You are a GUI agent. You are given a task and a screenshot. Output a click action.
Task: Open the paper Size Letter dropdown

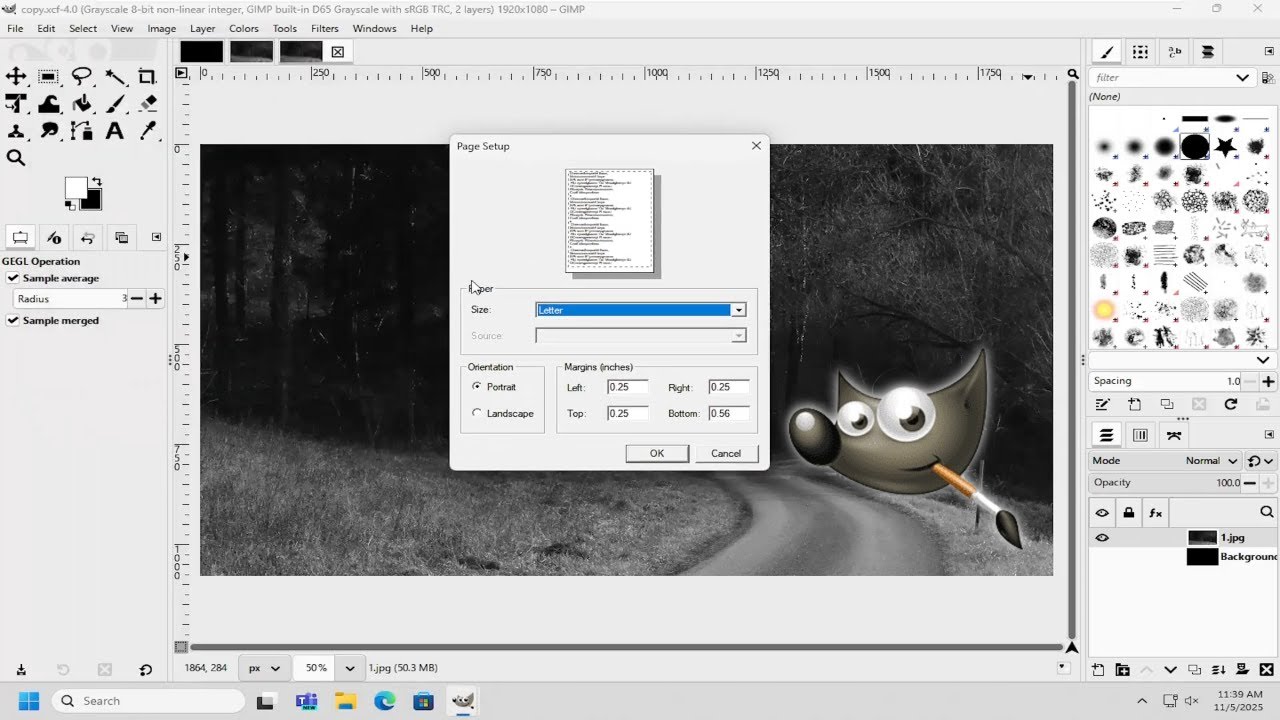641,310
